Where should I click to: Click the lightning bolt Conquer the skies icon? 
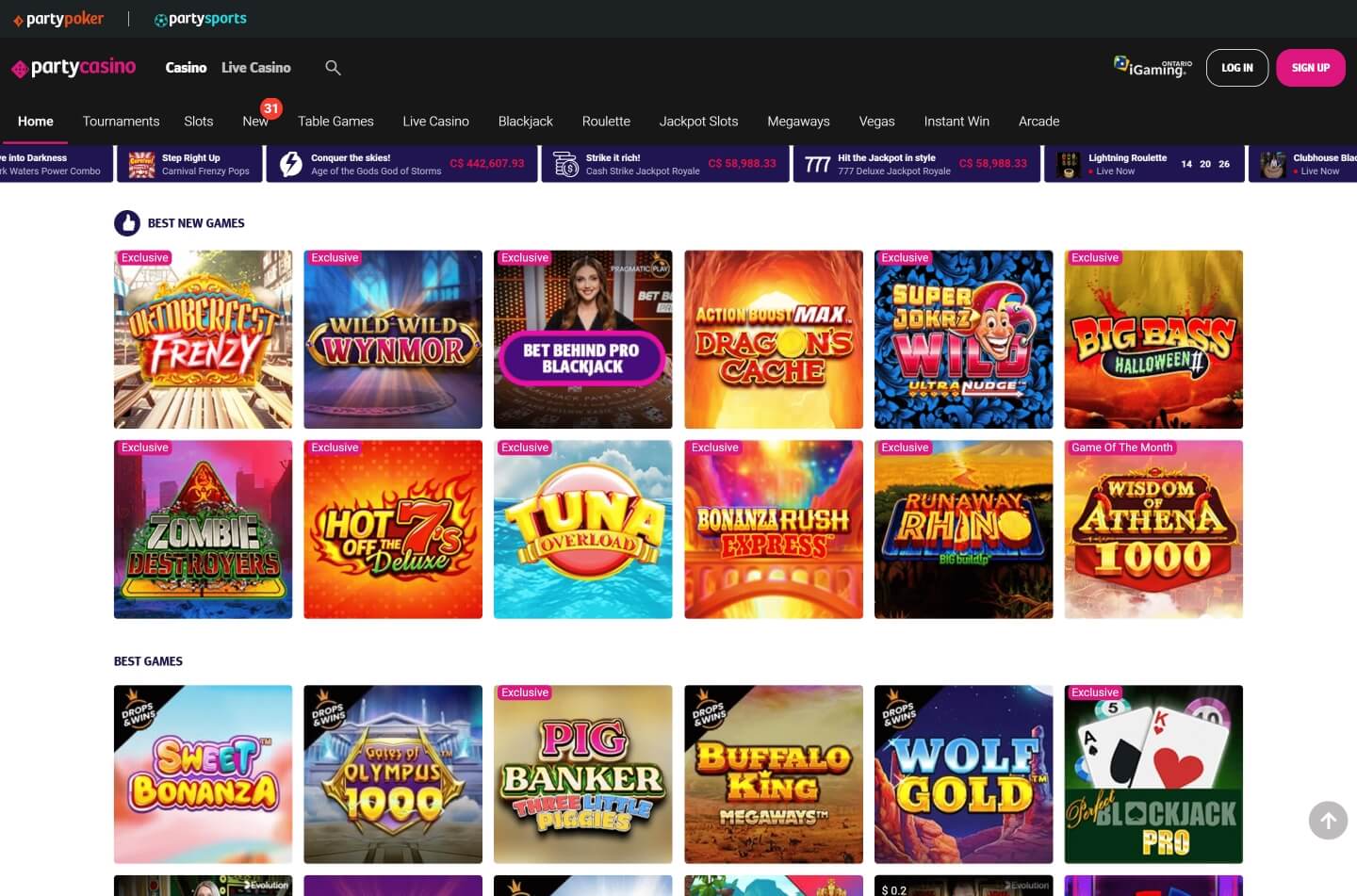tap(291, 165)
